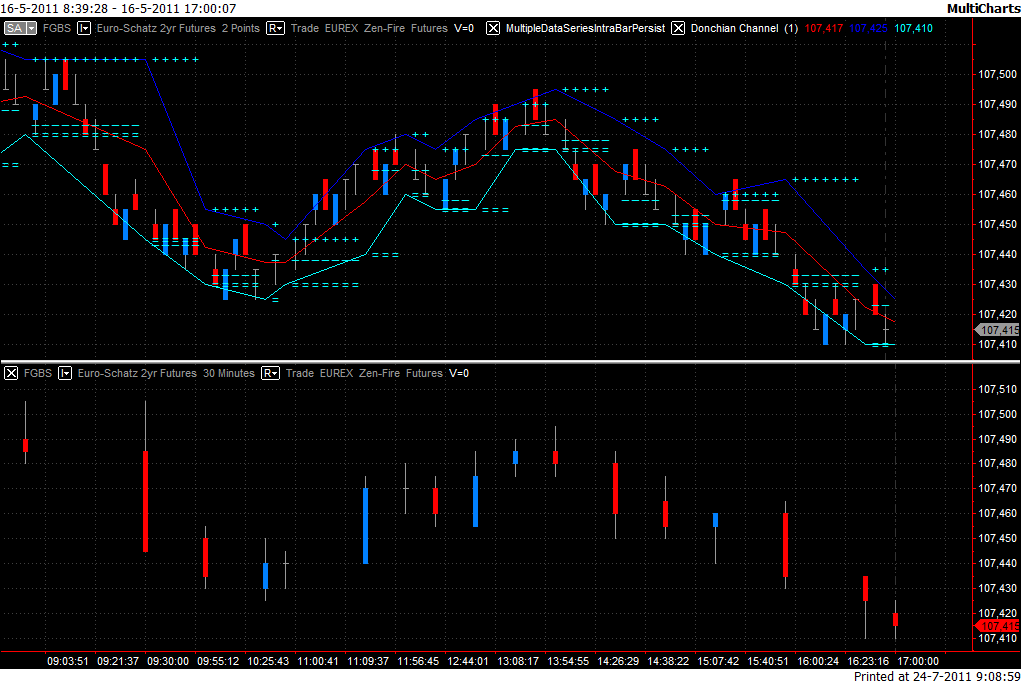The image size is (1021, 684).
Task: Click the 'Printed at 24-7-2011' footer text
Action: tap(911, 677)
